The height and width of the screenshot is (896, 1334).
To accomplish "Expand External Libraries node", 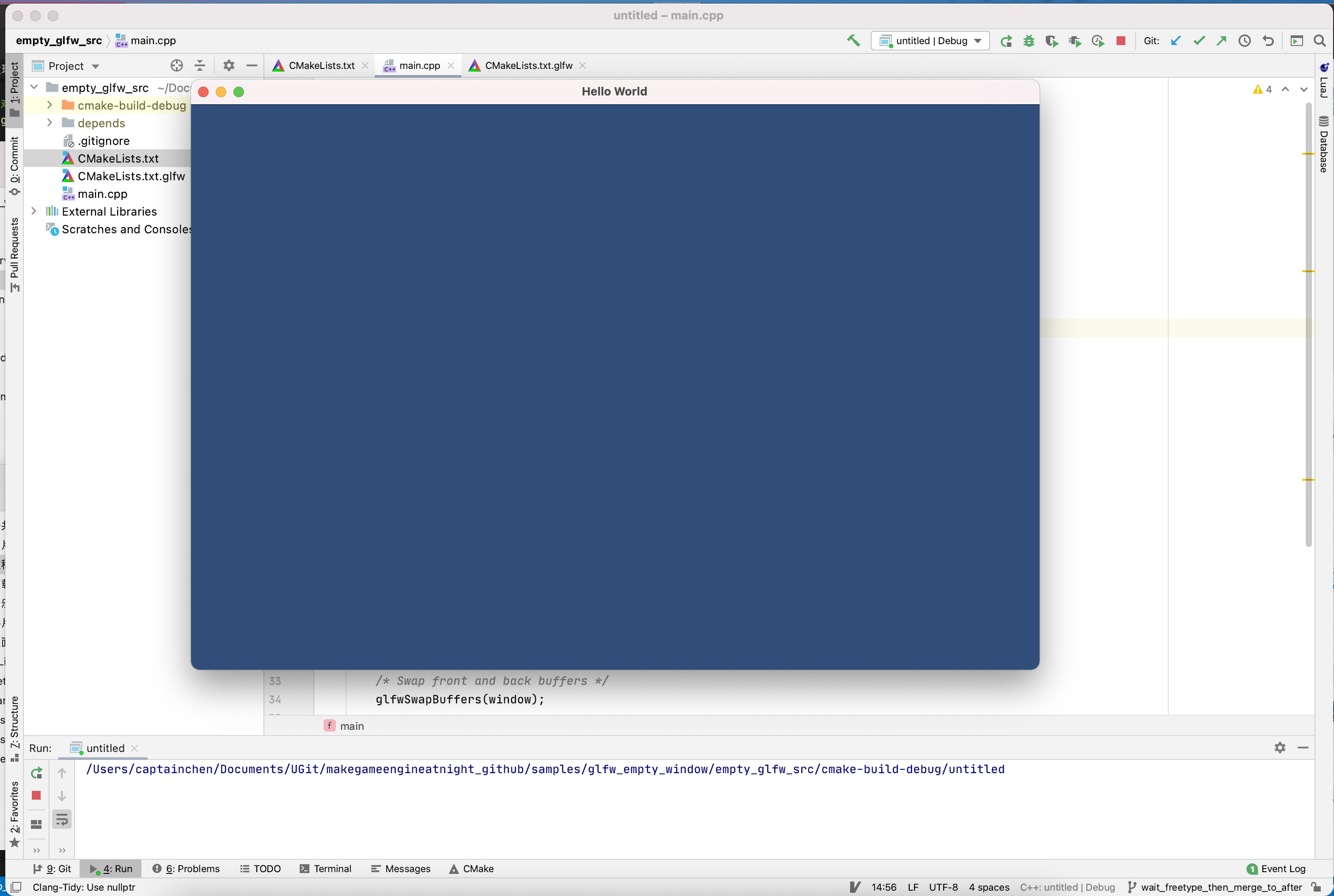I will pos(34,212).
